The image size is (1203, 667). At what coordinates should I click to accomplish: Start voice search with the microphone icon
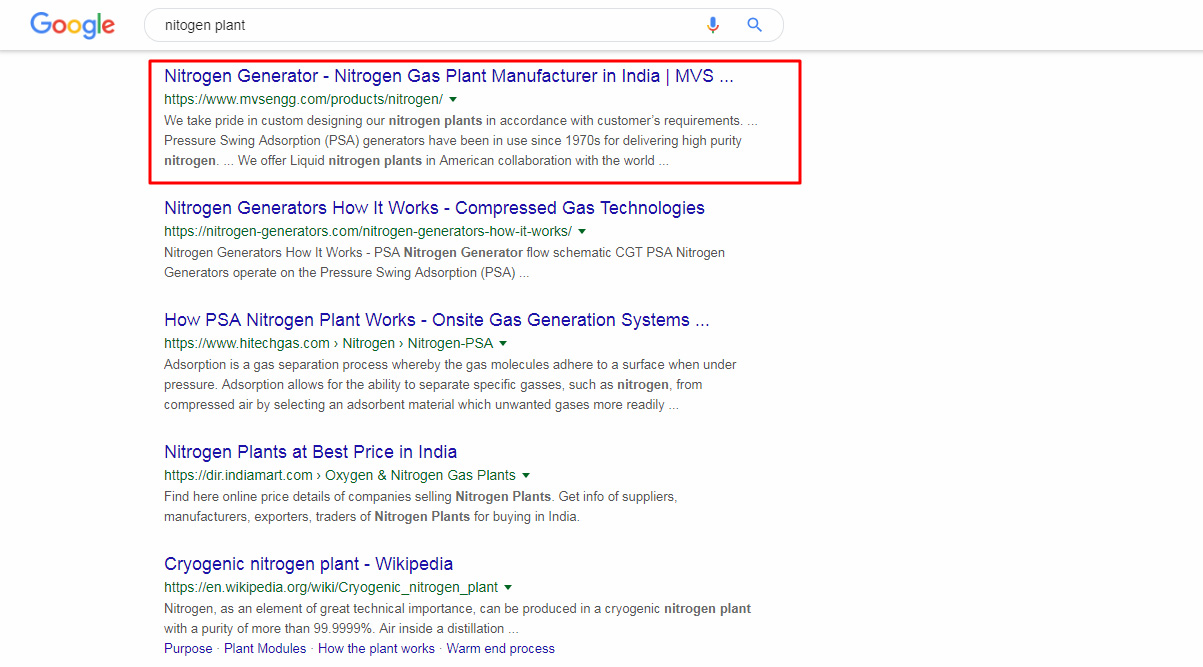pos(713,25)
